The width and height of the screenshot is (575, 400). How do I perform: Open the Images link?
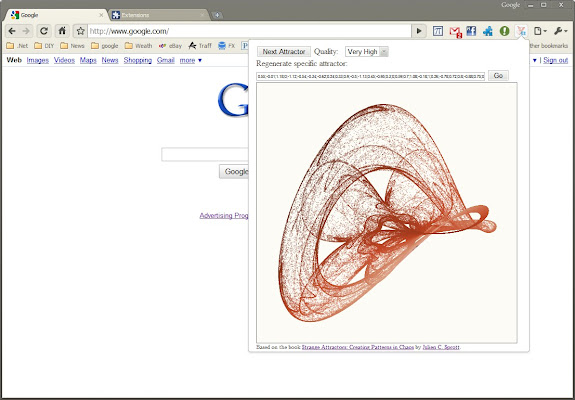38,60
